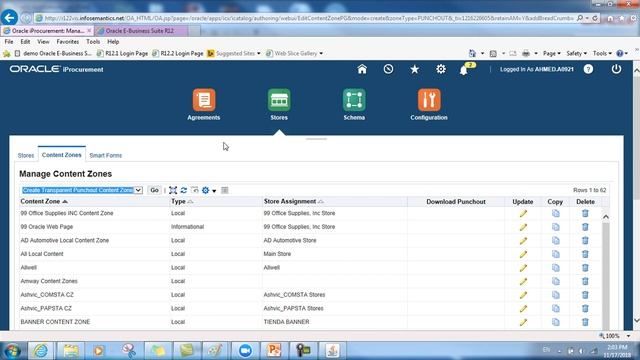Switch to the Oracle E-Business Suite R12 browser tab
This screenshot has height=360, width=640.
pyautogui.click(x=141, y=31)
